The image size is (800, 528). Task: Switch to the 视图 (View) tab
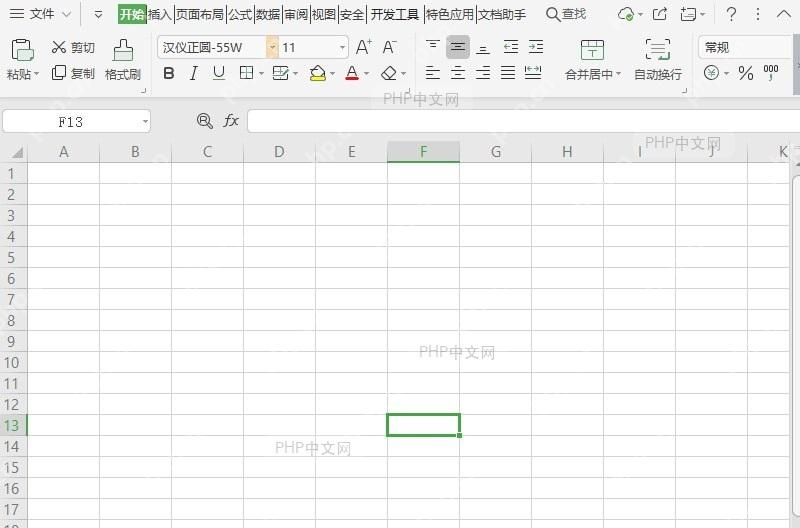324,14
